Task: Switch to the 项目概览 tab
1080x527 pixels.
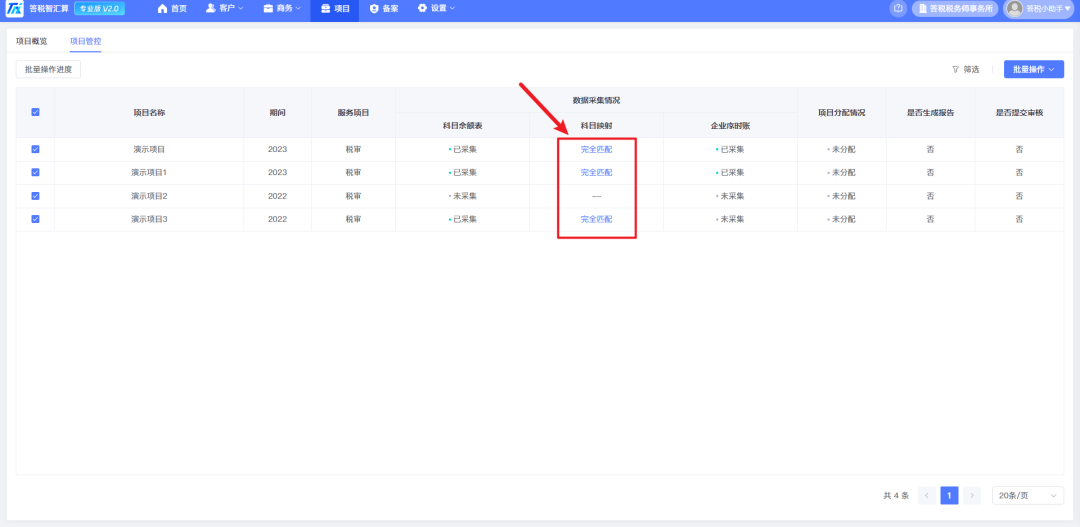Action: click(x=32, y=41)
